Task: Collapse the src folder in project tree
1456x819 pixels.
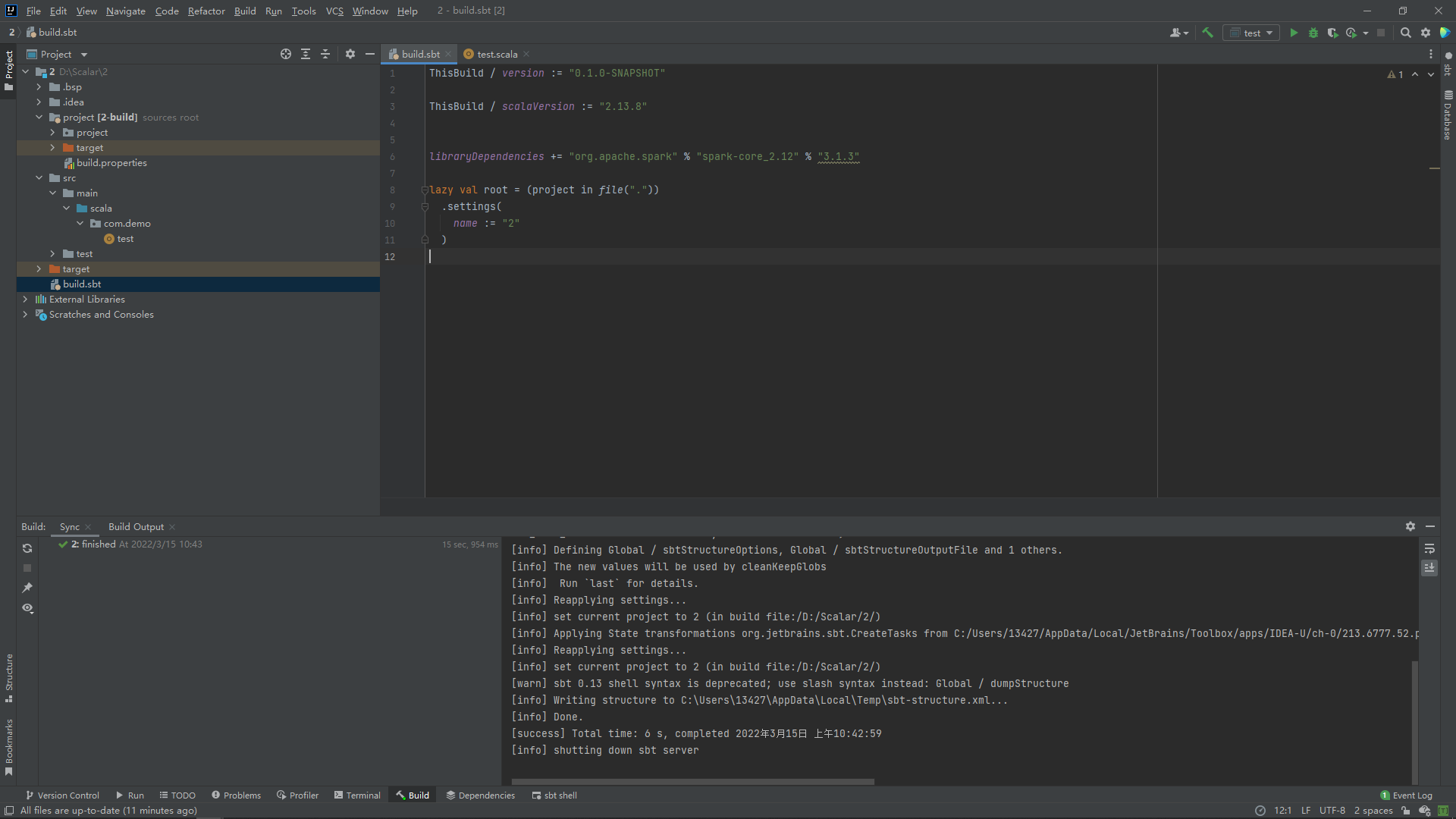Action: click(39, 178)
